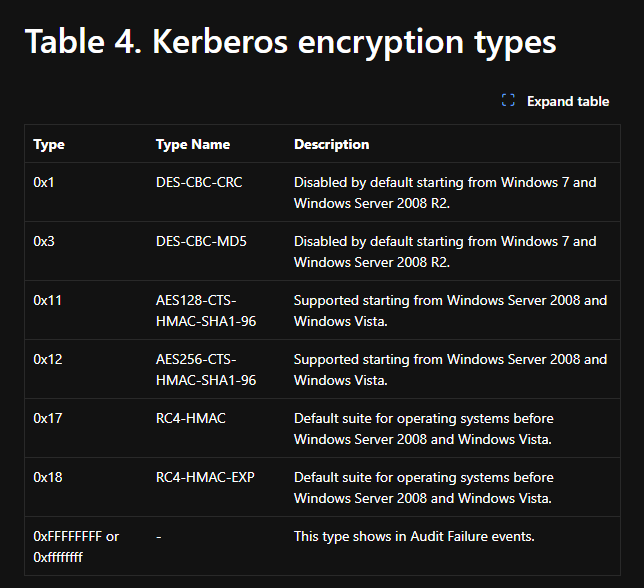Image resolution: width=644 pixels, height=588 pixels.
Task: Select the Type Name column header
Action: 193,144
